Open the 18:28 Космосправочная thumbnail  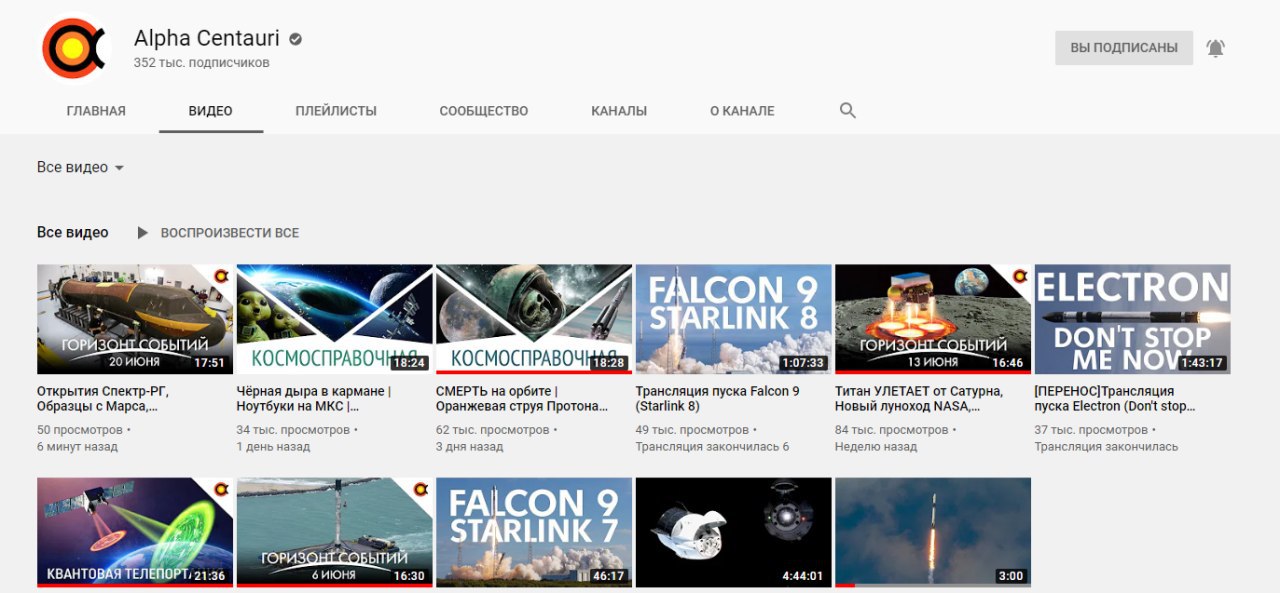tap(534, 319)
